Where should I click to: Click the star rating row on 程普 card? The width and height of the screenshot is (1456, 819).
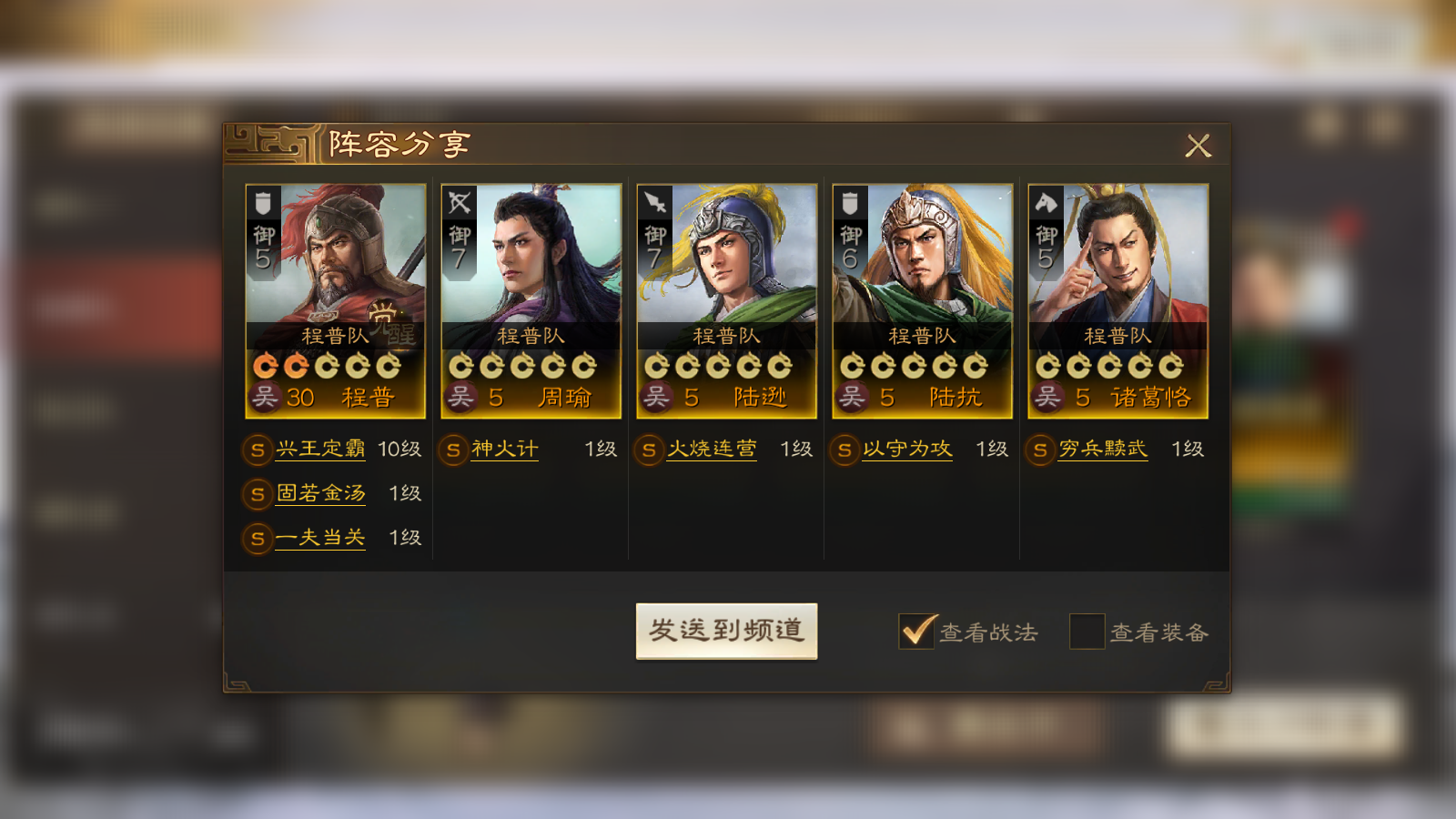[x=327, y=366]
